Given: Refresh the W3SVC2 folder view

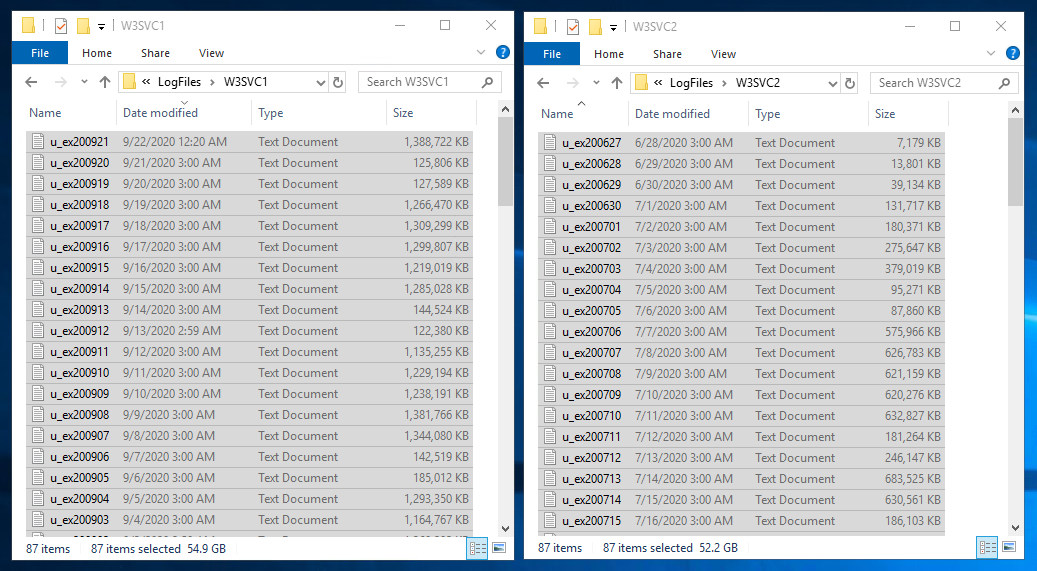Looking at the screenshot, I should [x=850, y=83].
